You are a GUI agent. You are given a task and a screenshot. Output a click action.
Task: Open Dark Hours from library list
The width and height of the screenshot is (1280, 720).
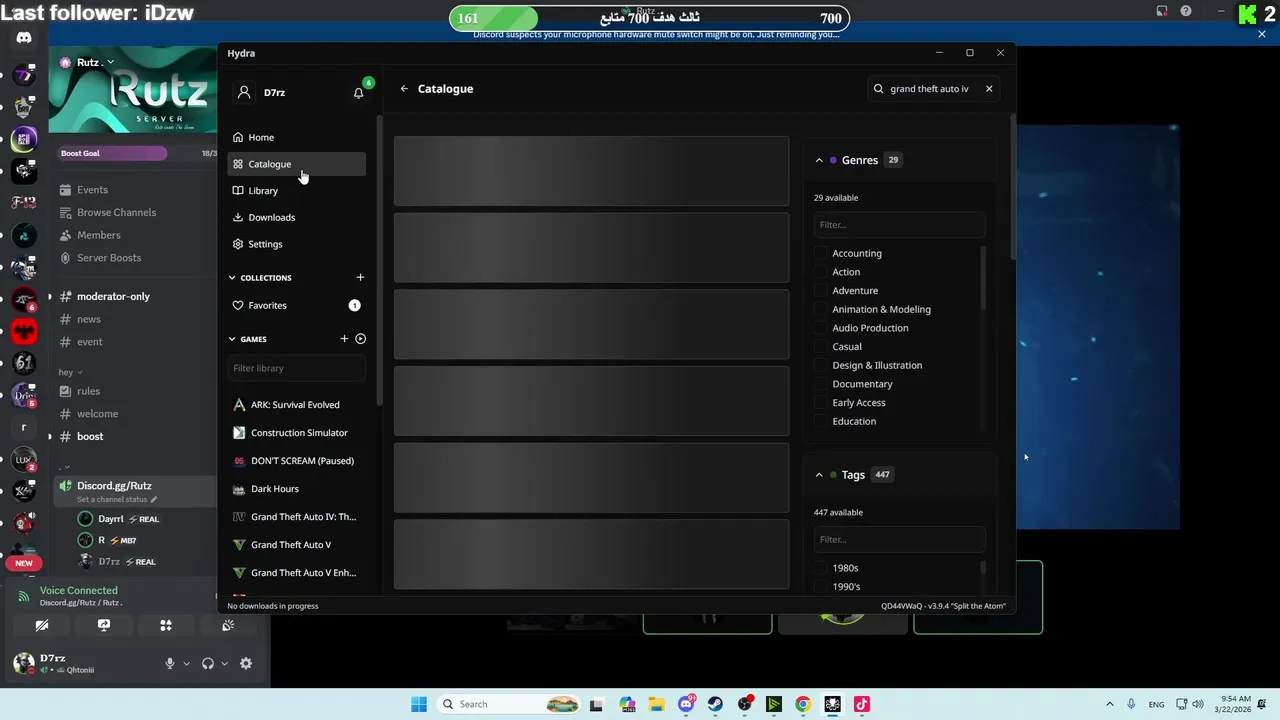296,489
